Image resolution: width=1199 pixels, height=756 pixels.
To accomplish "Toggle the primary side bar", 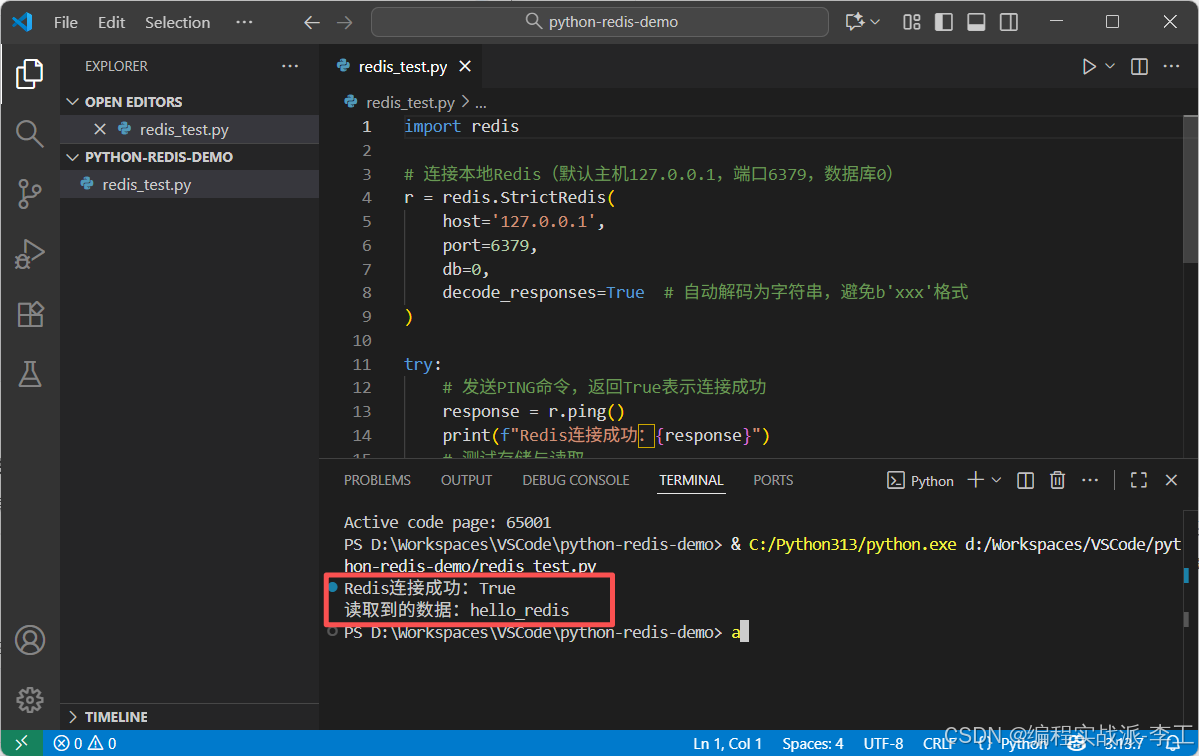I will [x=944, y=22].
